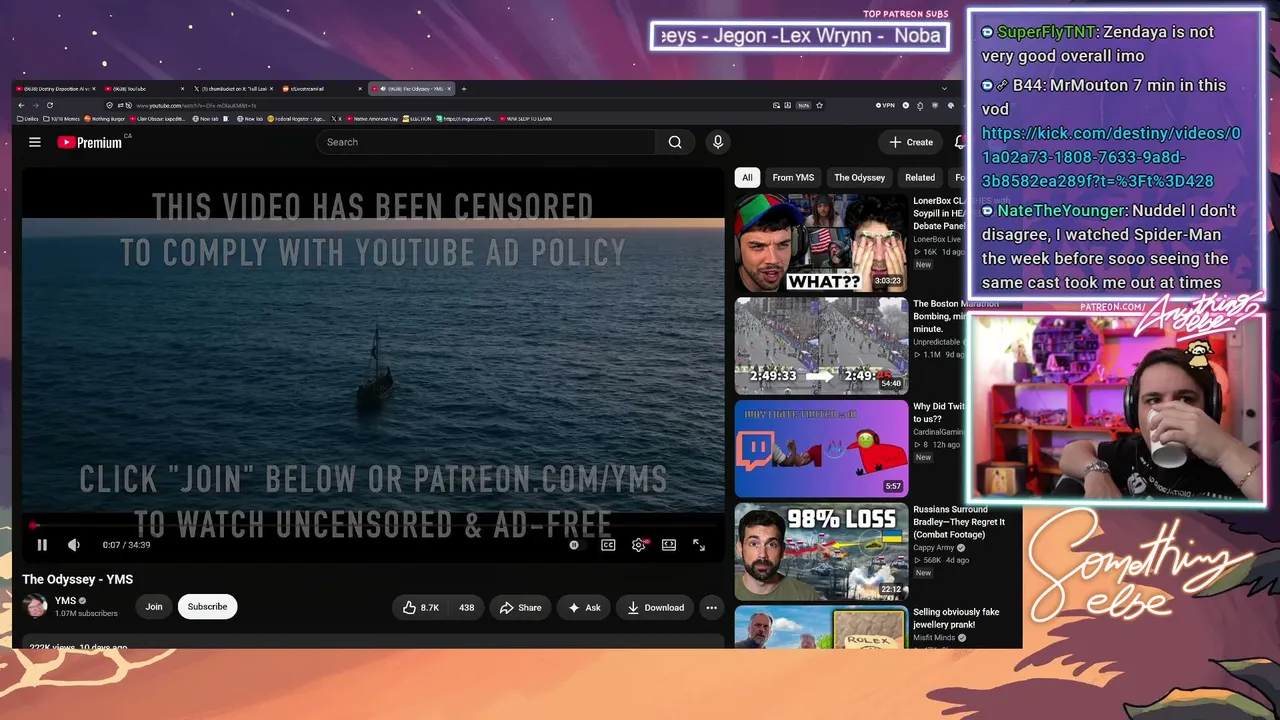The image size is (1280, 720).
Task: Subscribe to YMS channel
Action: coord(207,607)
